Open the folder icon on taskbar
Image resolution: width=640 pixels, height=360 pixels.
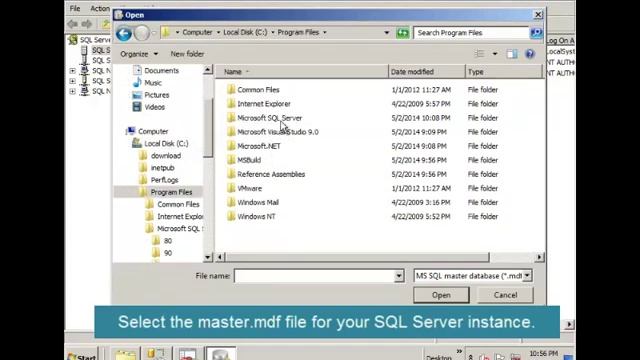tap(125, 354)
